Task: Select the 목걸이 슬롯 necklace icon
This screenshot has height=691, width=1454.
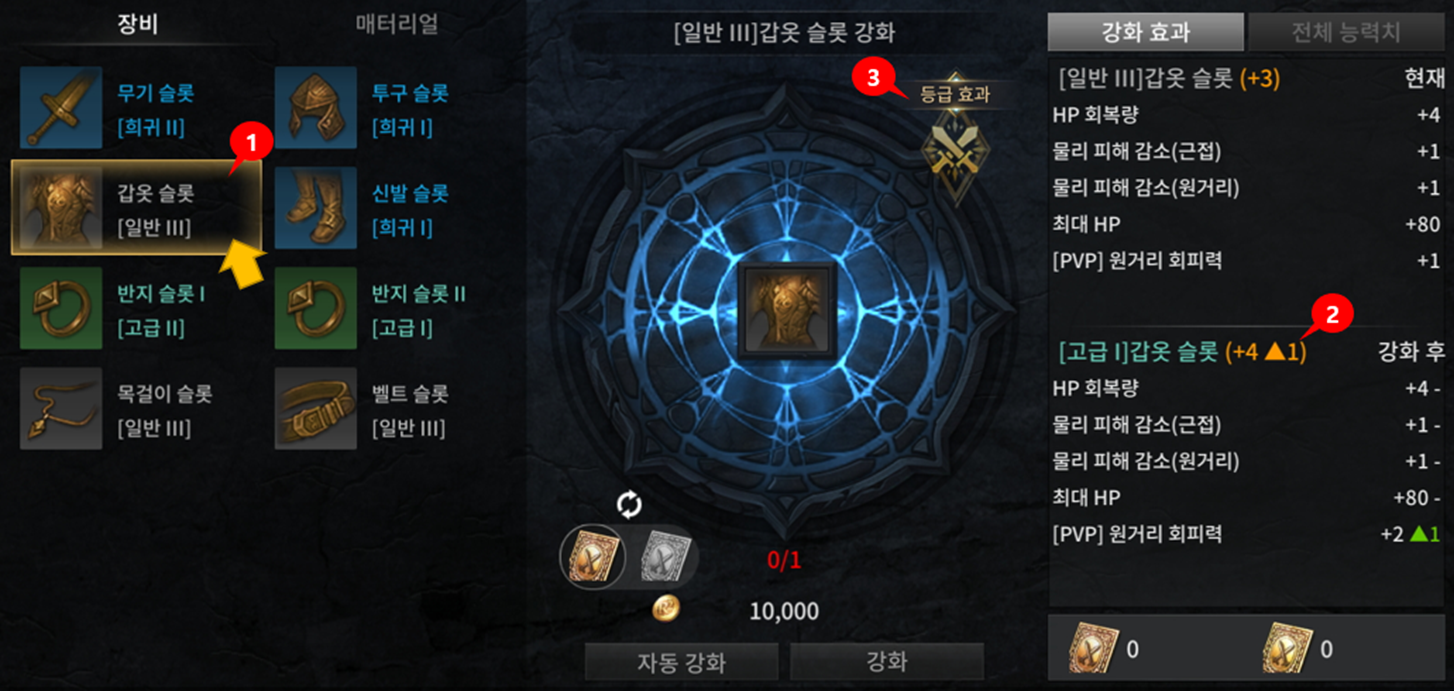Action: click(x=61, y=408)
